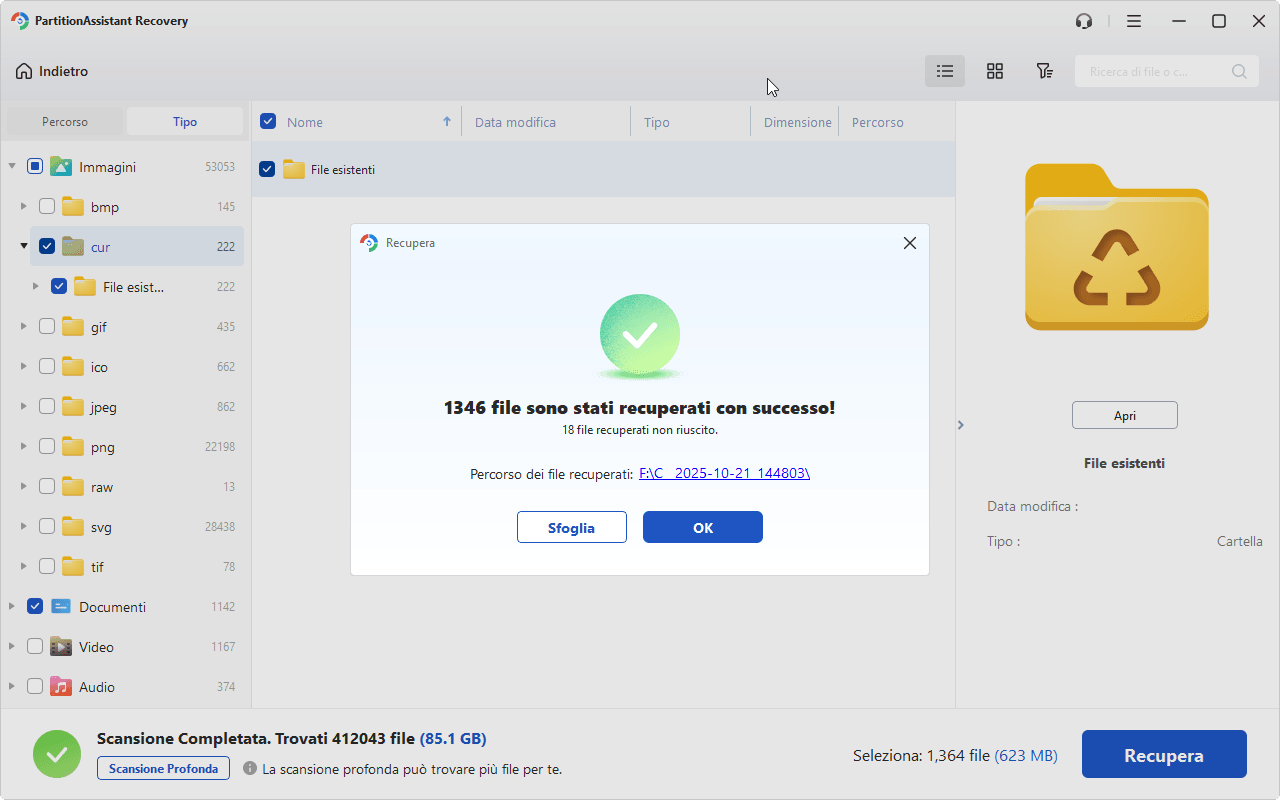
Task: Collapse the right preview panel arrow
Action: [961, 425]
